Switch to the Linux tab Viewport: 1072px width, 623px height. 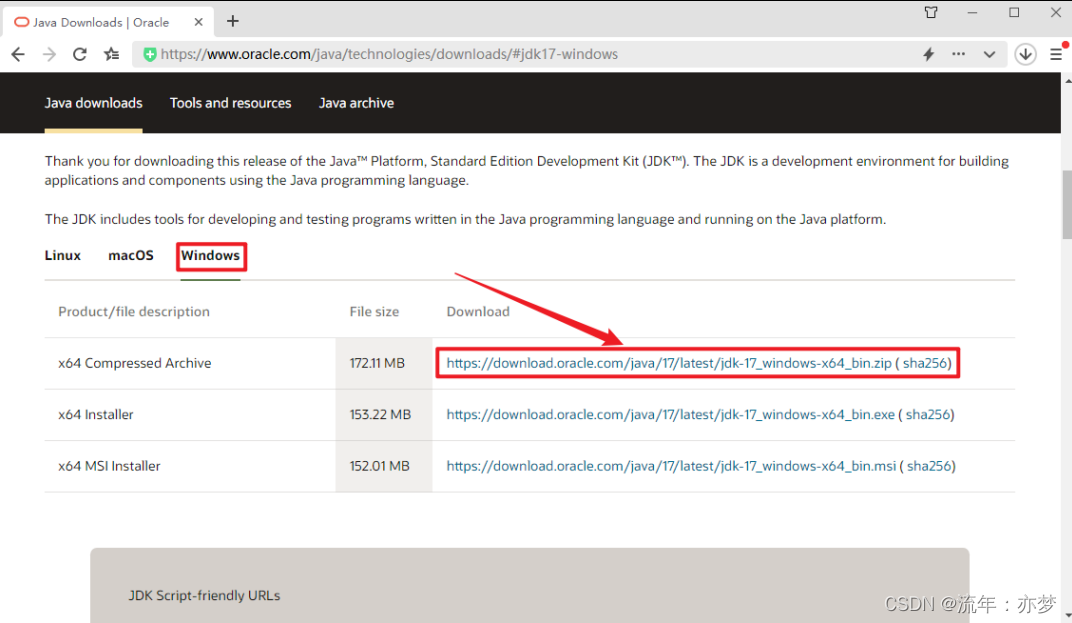pos(63,255)
